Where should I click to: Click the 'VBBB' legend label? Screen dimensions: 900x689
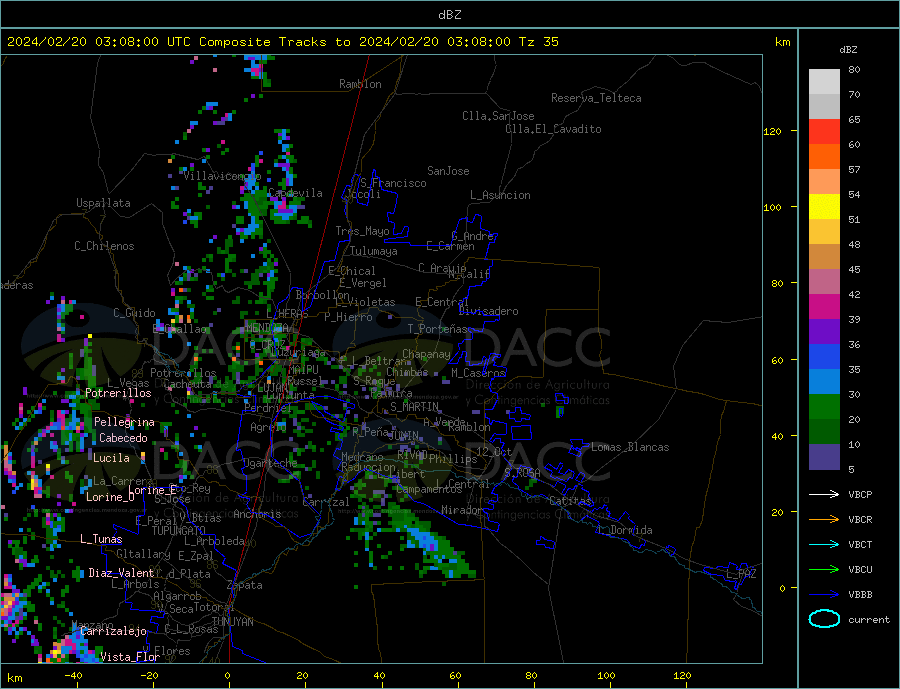click(860, 594)
